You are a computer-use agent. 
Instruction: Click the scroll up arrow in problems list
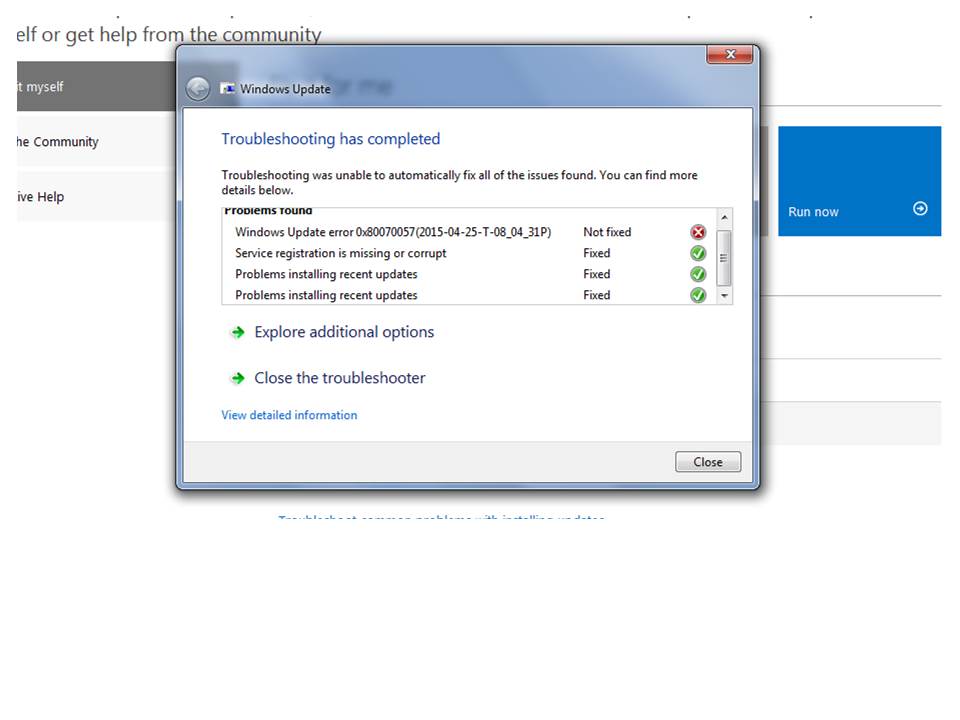[x=724, y=218]
